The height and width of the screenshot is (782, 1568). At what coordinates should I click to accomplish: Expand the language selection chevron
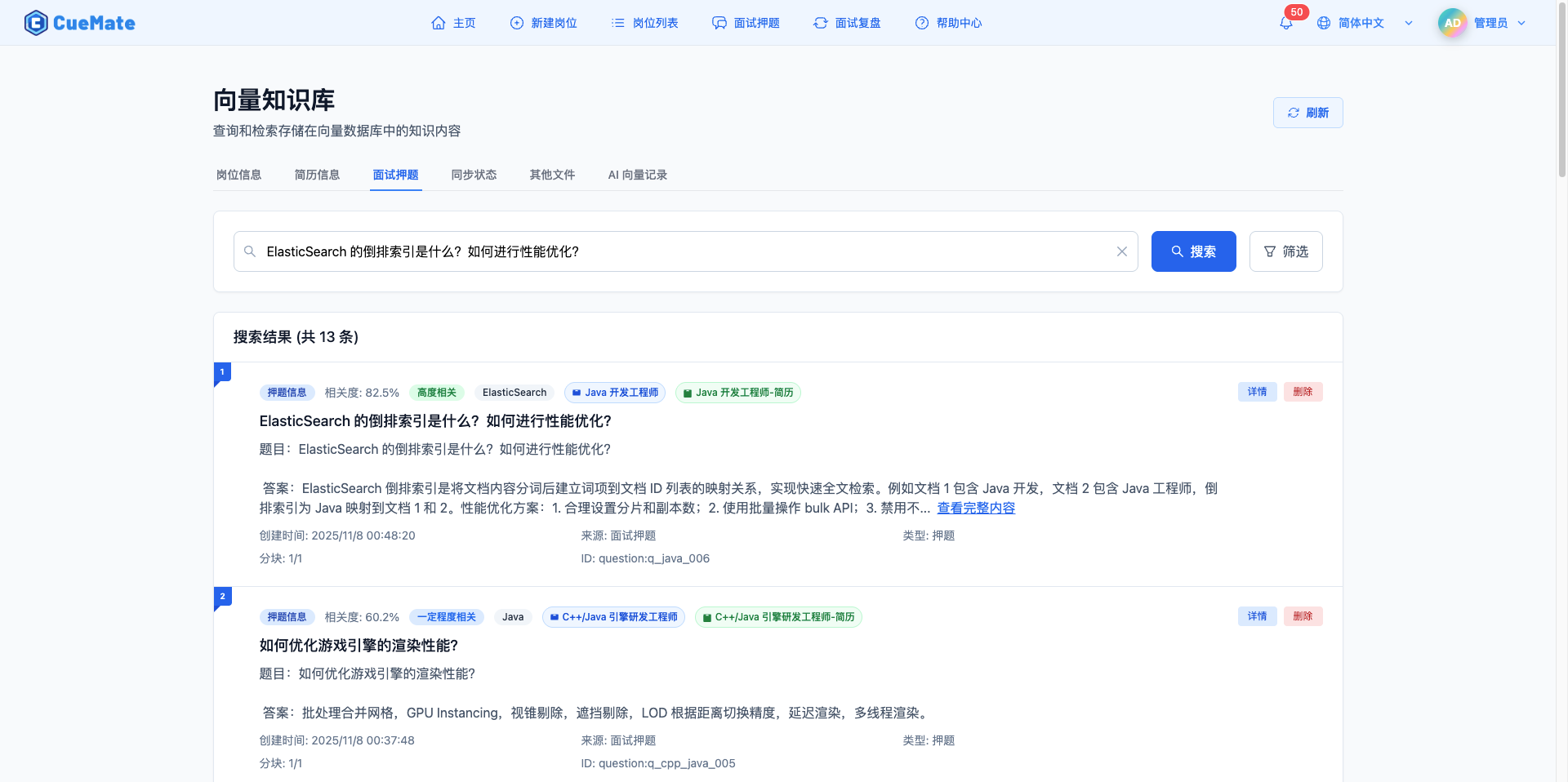(1408, 23)
